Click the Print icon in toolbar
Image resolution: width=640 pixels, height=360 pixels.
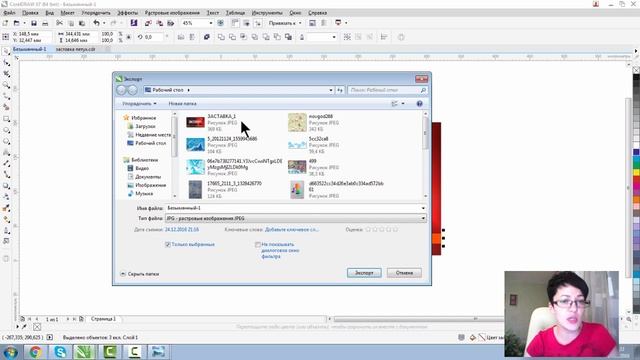(x=45, y=23)
